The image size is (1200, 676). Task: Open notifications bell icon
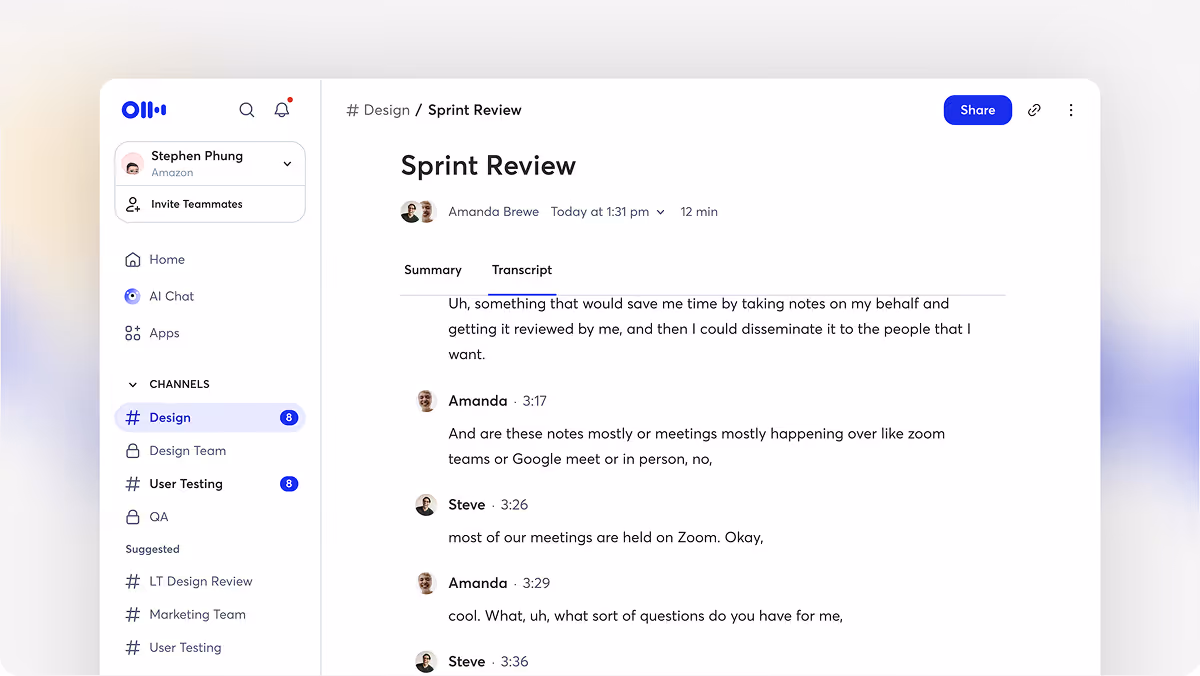pos(282,109)
